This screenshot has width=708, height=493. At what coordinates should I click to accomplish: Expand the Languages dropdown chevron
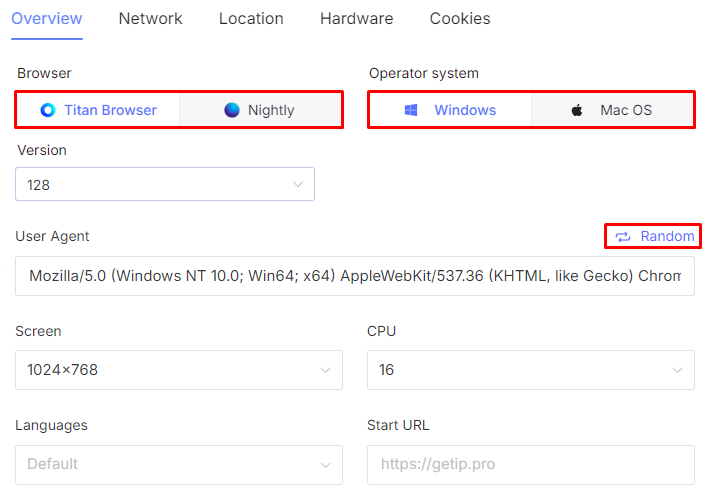tap(325, 465)
